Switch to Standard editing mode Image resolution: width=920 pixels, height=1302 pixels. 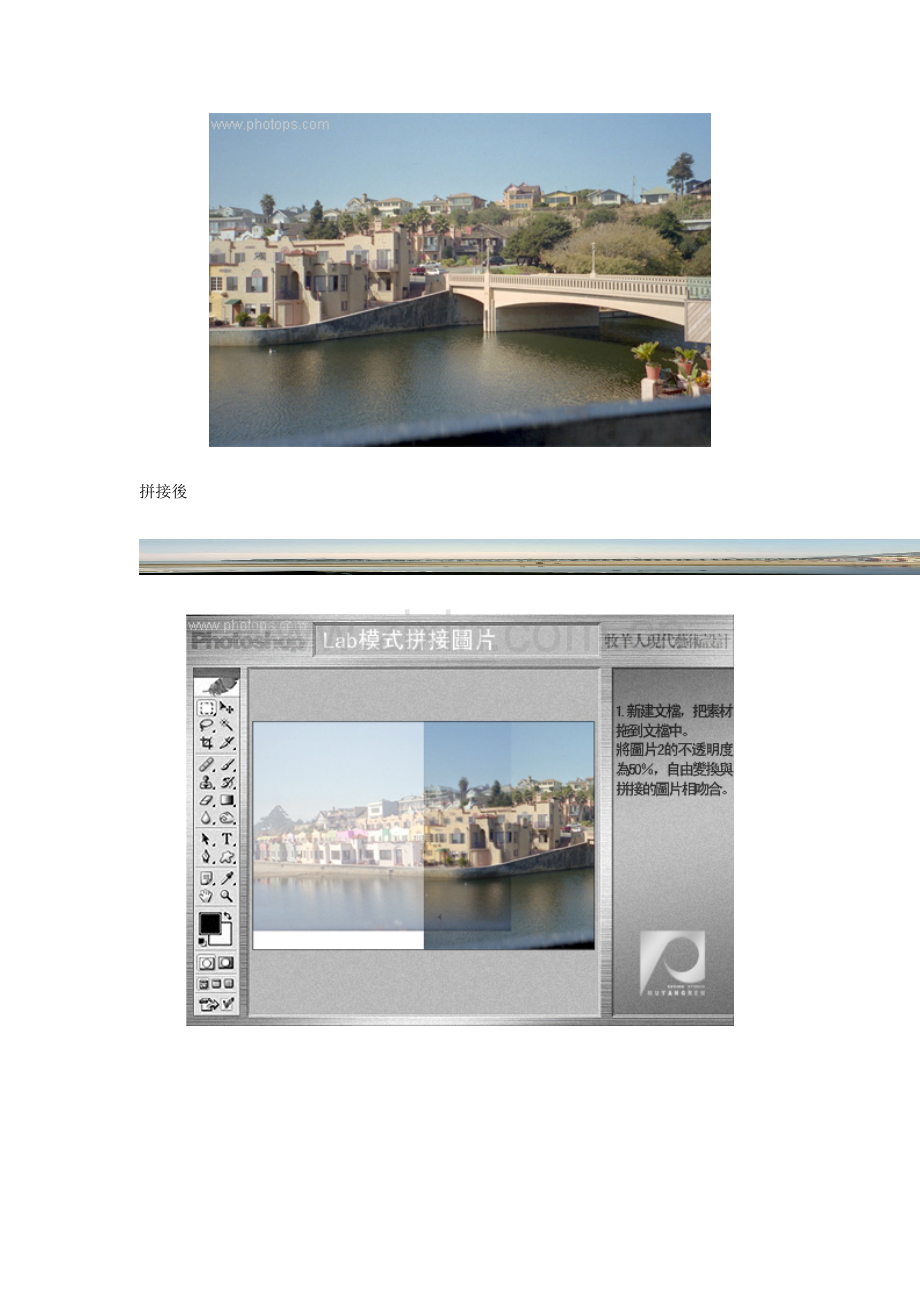click(x=206, y=963)
